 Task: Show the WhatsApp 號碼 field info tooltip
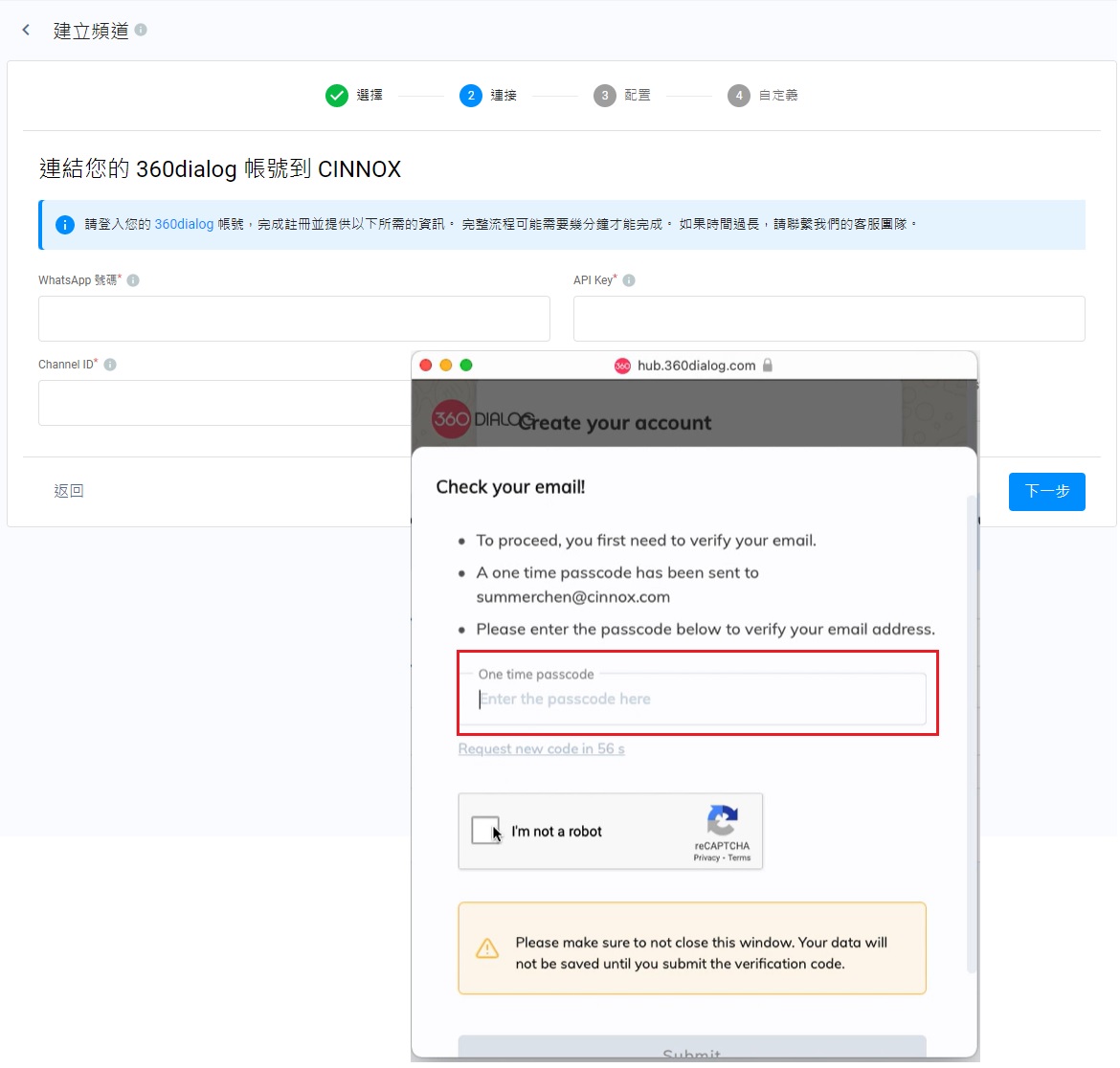pyautogui.click(x=133, y=280)
